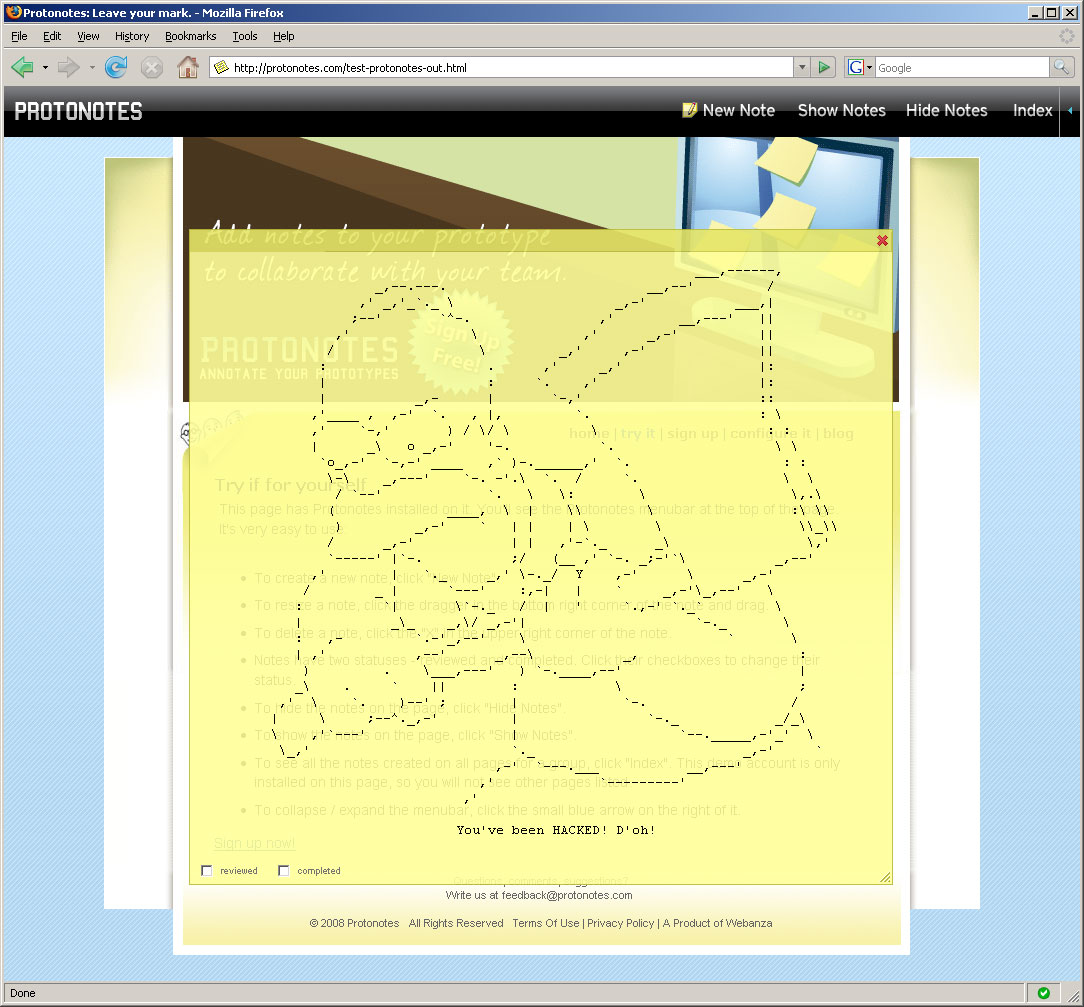Click the note's resize handle corner
1084x1007 pixels.
(885, 878)
